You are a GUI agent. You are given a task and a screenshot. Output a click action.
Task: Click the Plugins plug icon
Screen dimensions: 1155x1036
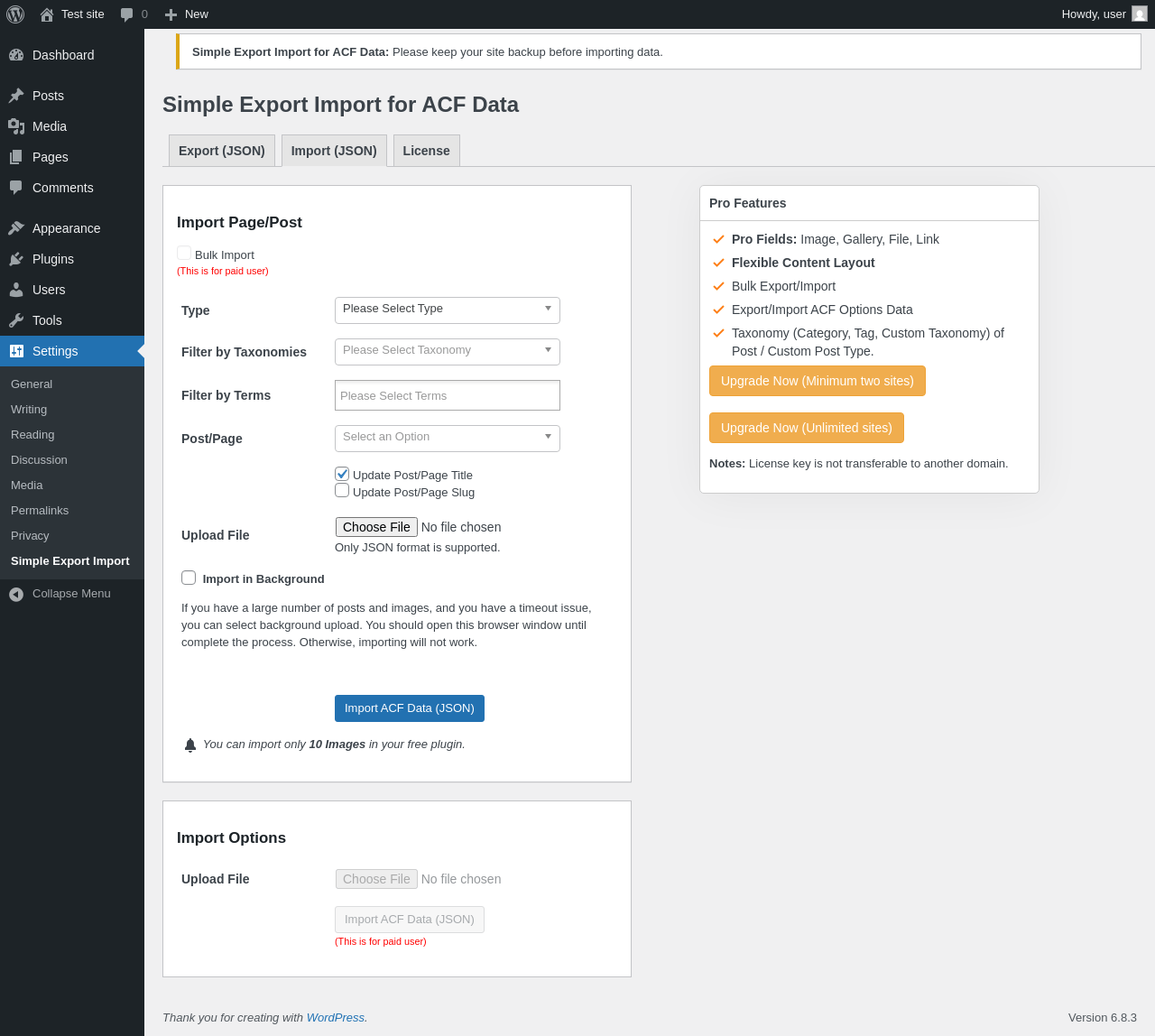[x=16, y=259]
